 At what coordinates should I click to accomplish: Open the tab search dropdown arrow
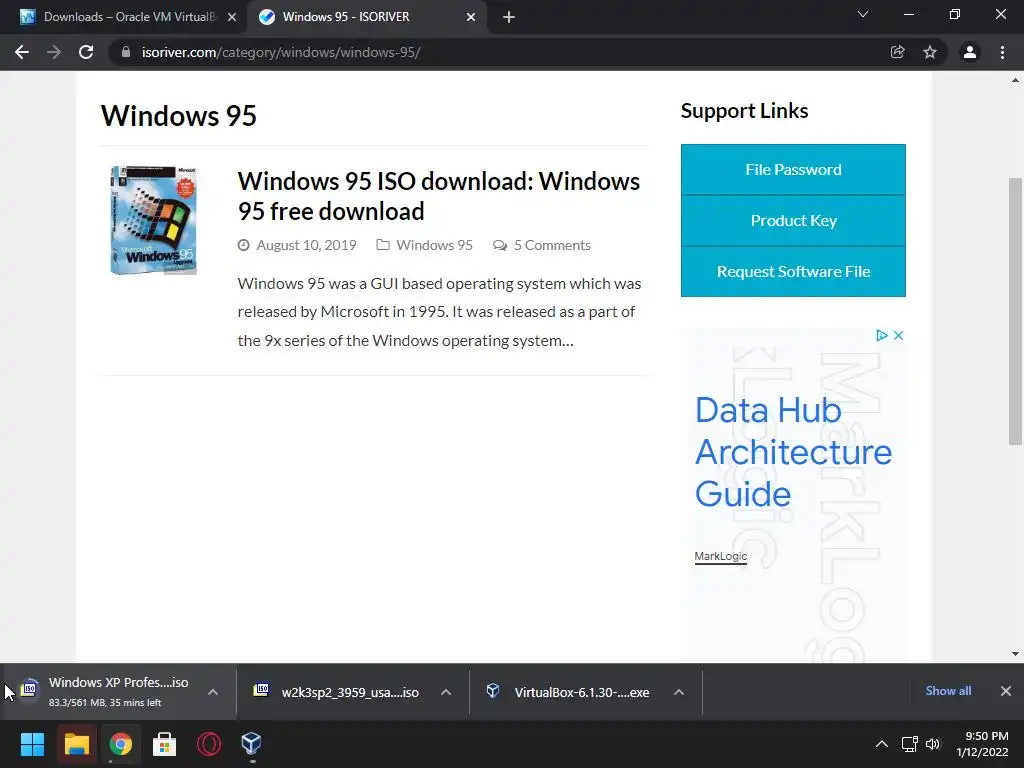point(863,14)
